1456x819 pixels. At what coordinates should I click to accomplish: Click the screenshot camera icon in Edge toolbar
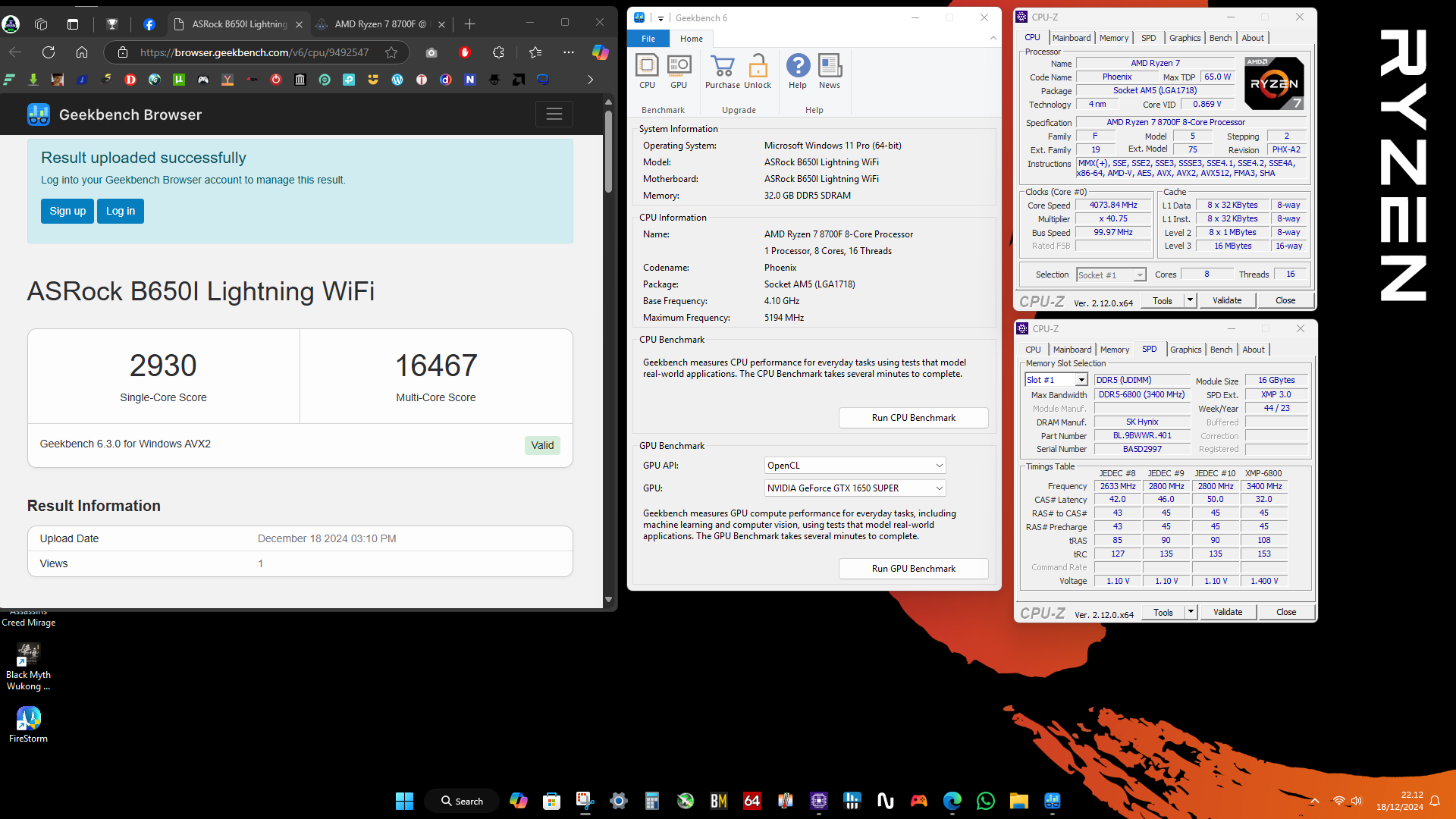(431, 52)
